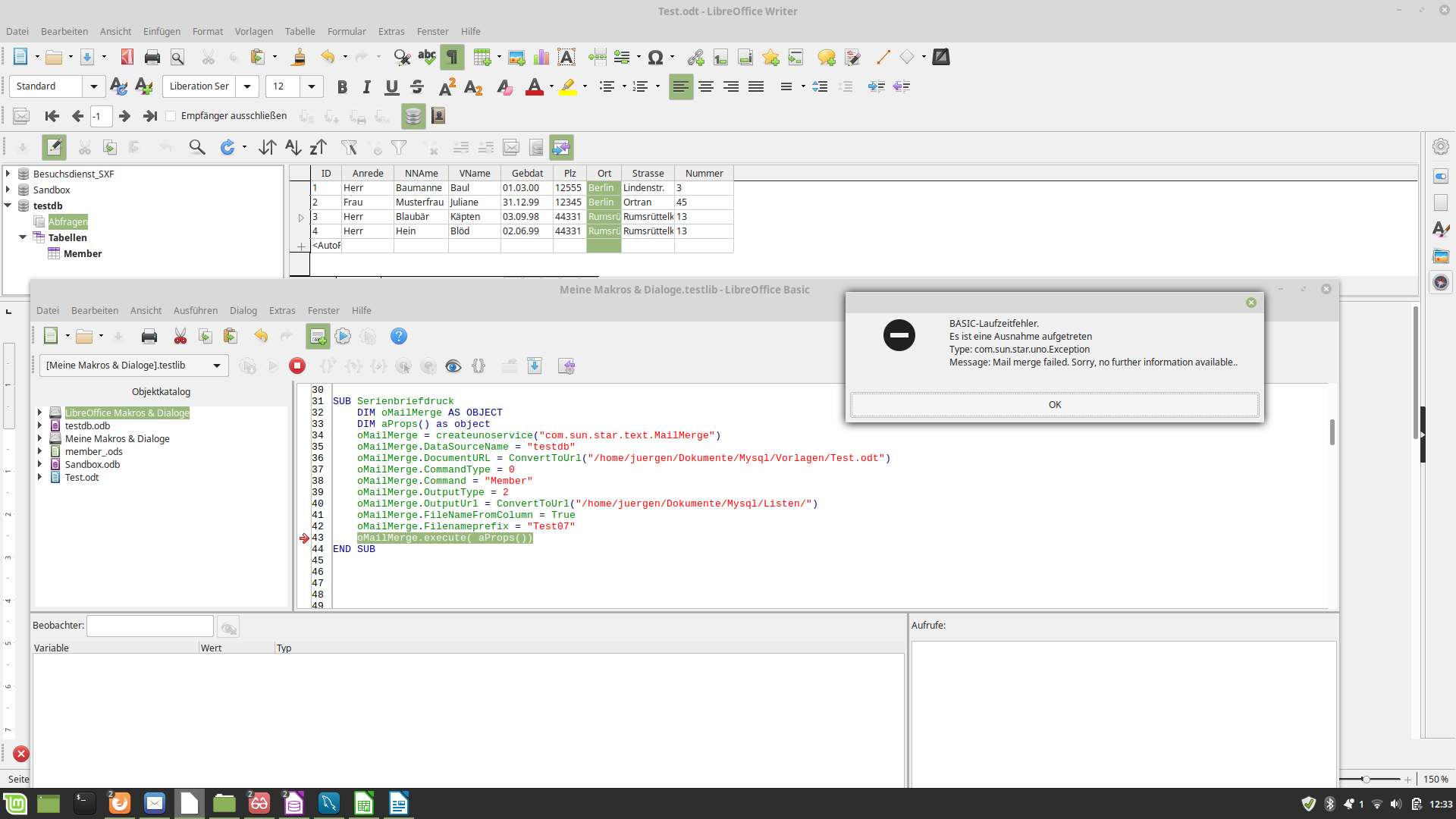Expand Sandbox database tree node

[8, 190]
